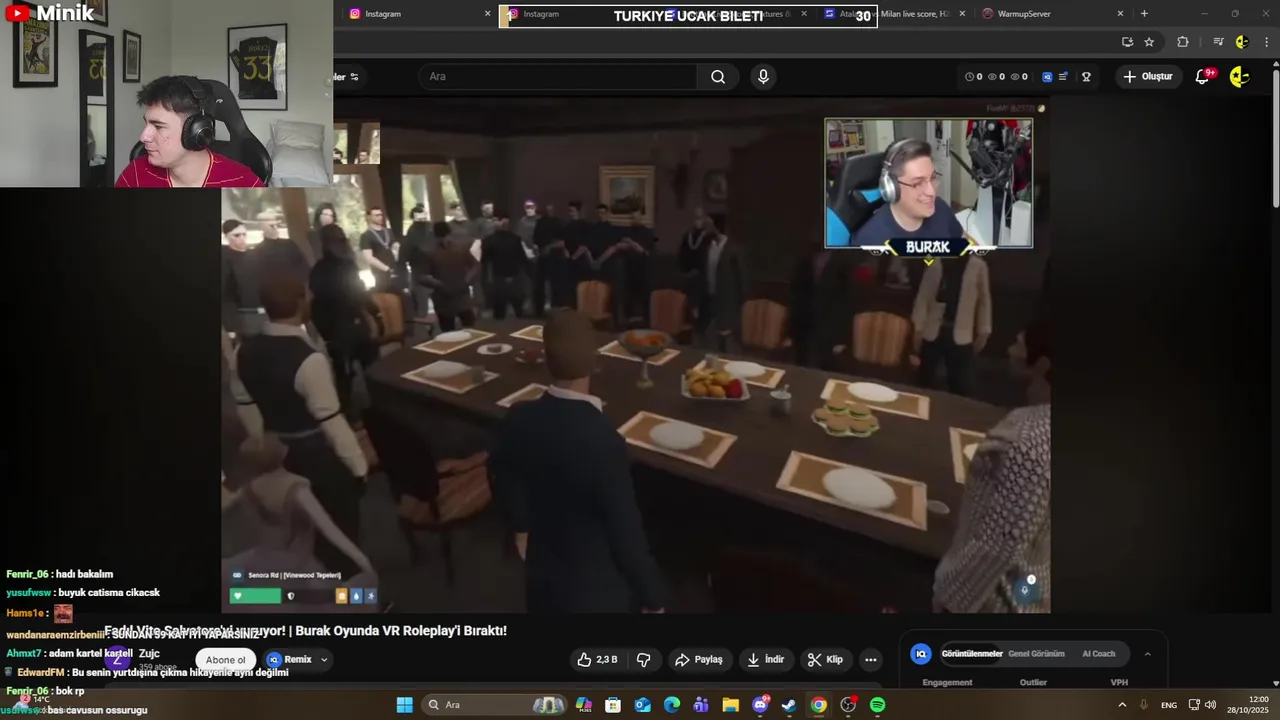This screenshot has width=1280, height=720.
Task: Switch to AI Coach tab
Action: tap(1098, 654)
